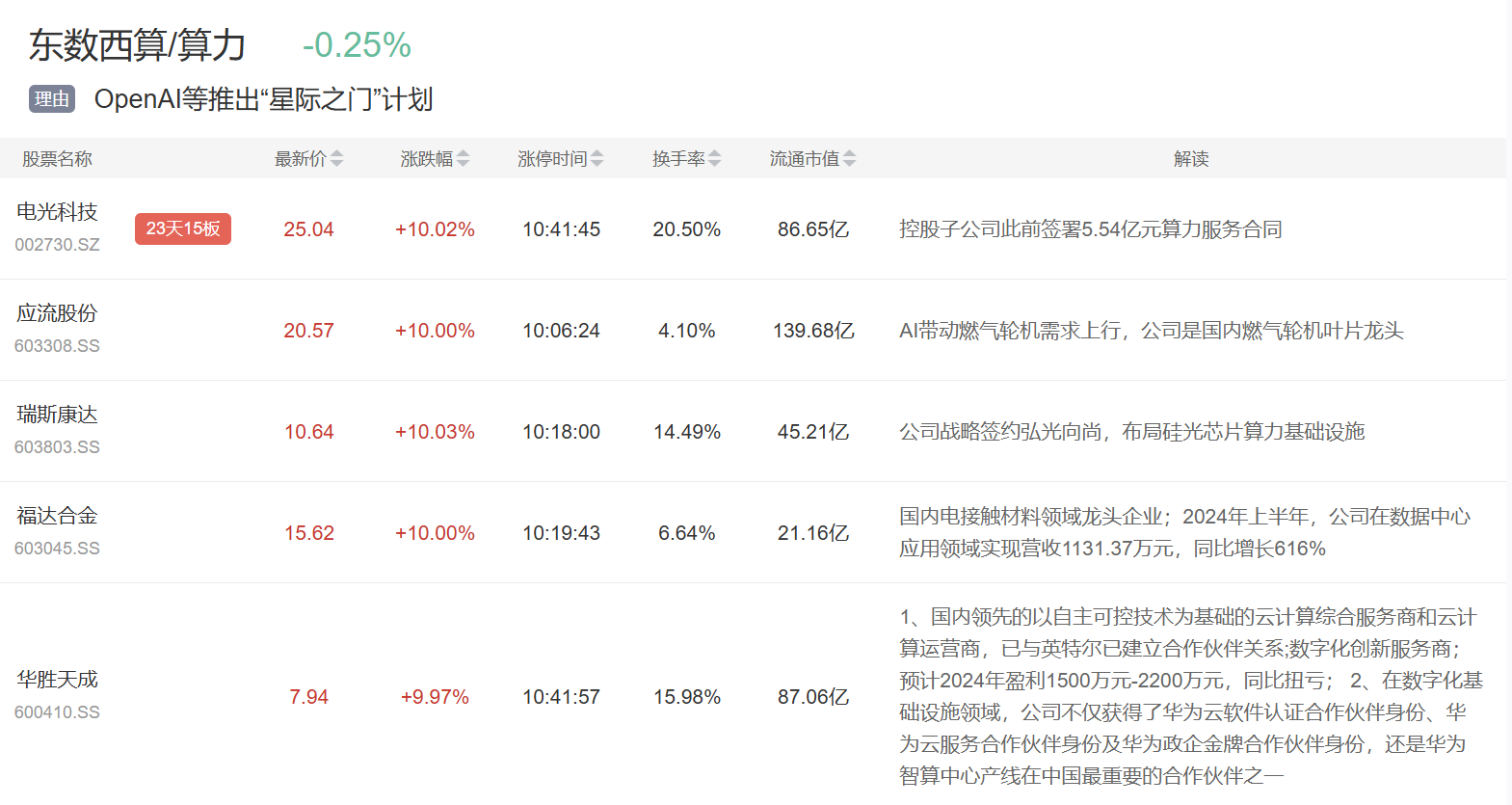Open 电光科技 stock name link
The width and height of the screenshot is (1512, 805).
tap(57, 212)
